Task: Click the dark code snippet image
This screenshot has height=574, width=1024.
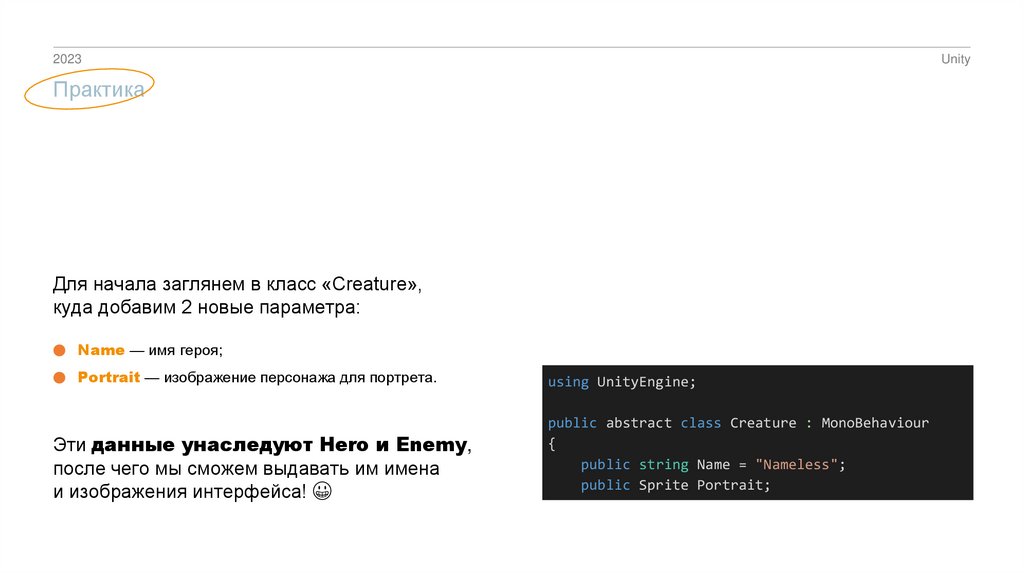Action: click(758, 433)
